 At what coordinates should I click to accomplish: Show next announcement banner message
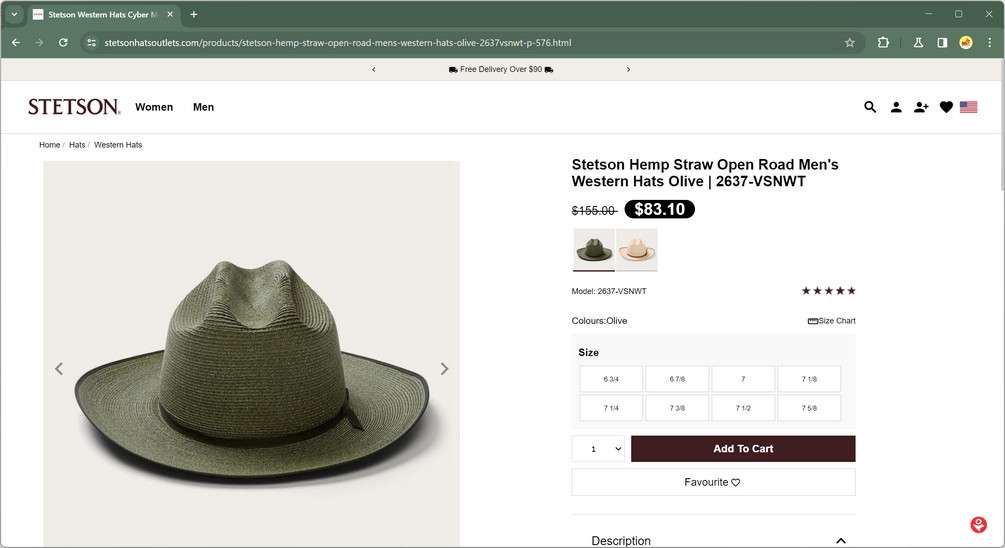point(628,69)
